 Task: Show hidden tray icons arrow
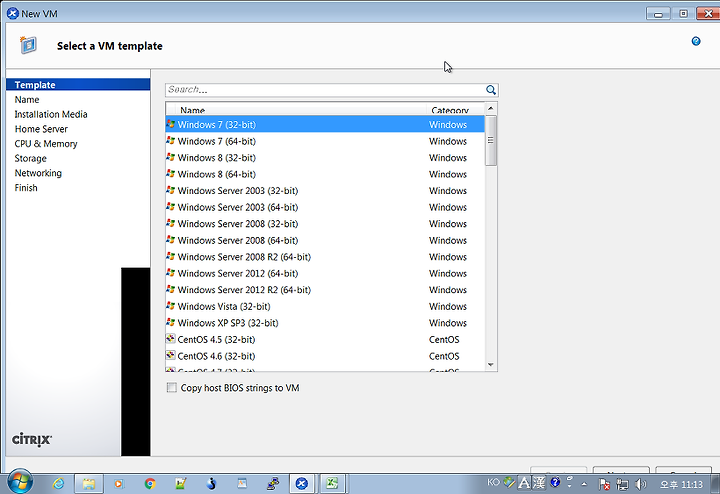[x=584, y=484]
